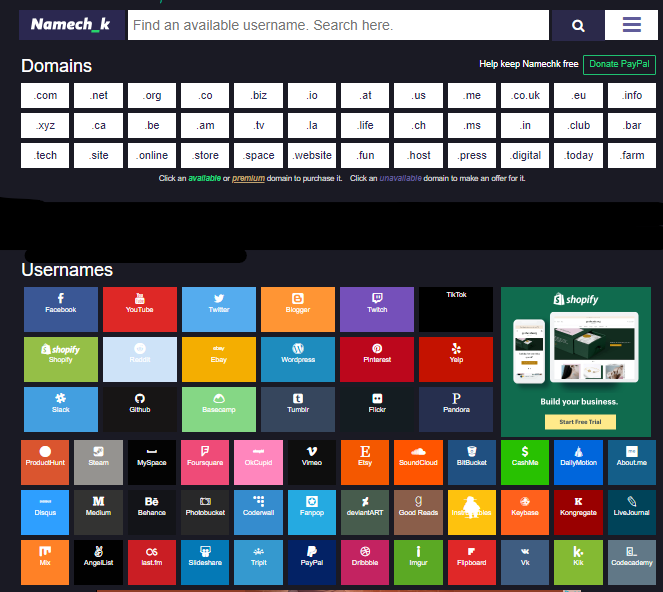Open the Reddit username tile
The image size is (663, 592).
click(x=140, y=359)
